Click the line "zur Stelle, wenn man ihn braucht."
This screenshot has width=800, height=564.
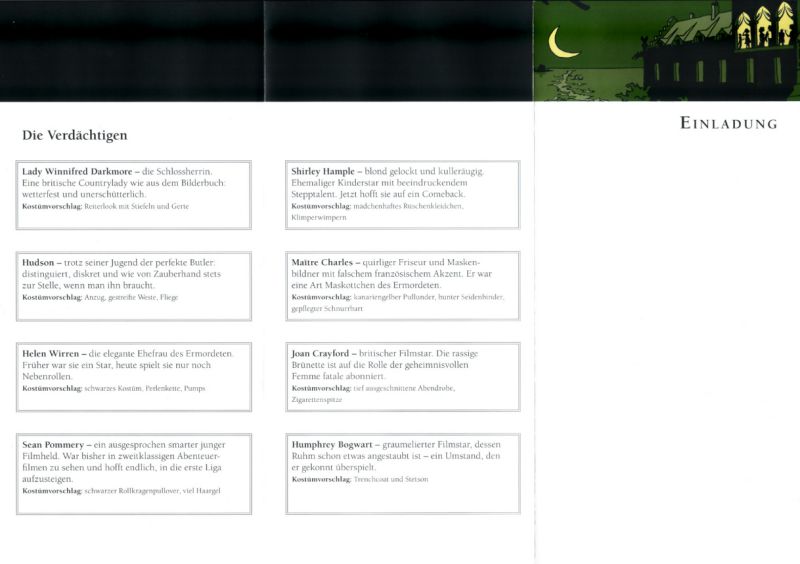[88, 285]
